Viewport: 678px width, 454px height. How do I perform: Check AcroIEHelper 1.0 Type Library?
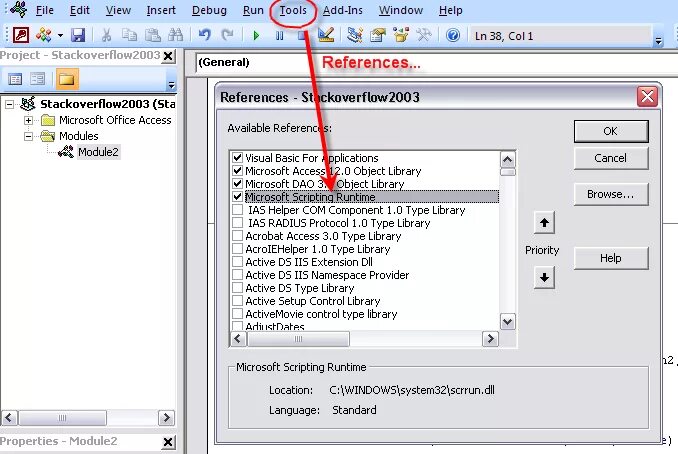point(237,249)
